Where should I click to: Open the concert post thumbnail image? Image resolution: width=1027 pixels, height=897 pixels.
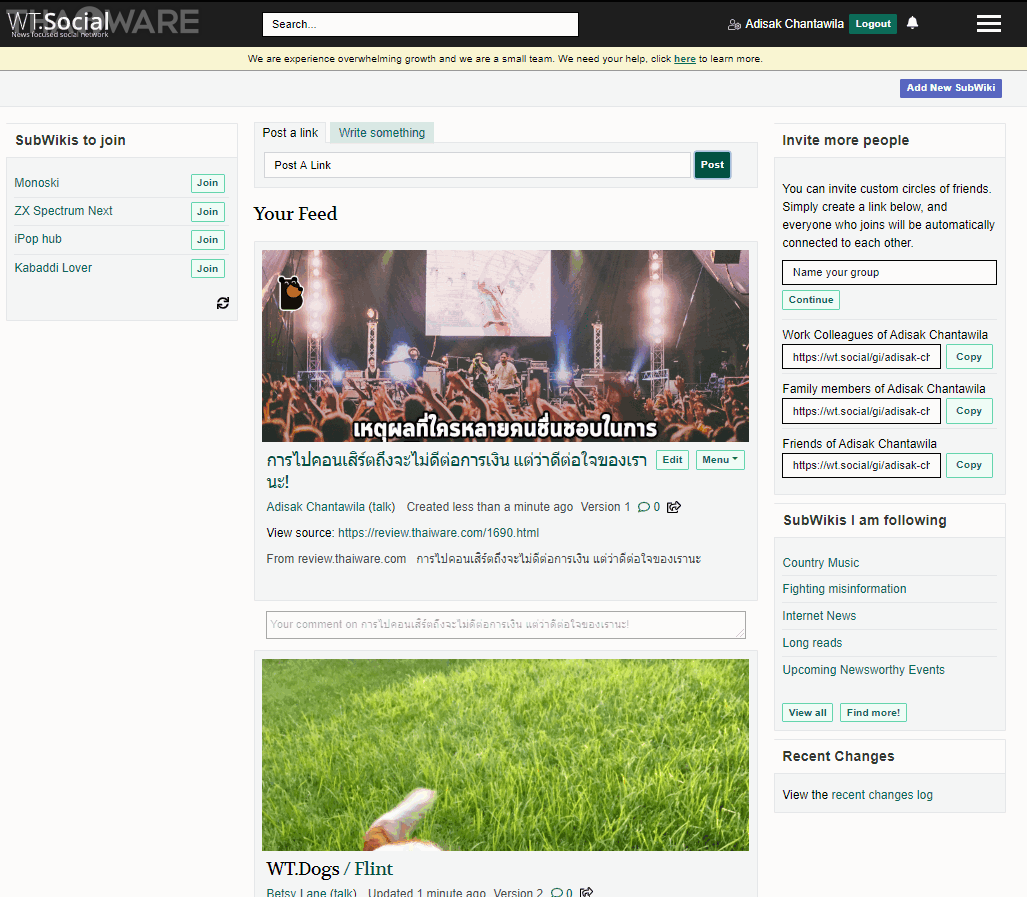point(505,346)
